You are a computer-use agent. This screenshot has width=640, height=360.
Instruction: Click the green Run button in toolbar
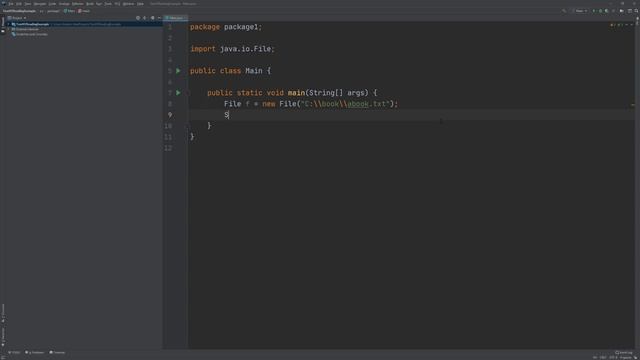[x=593, y=11]
